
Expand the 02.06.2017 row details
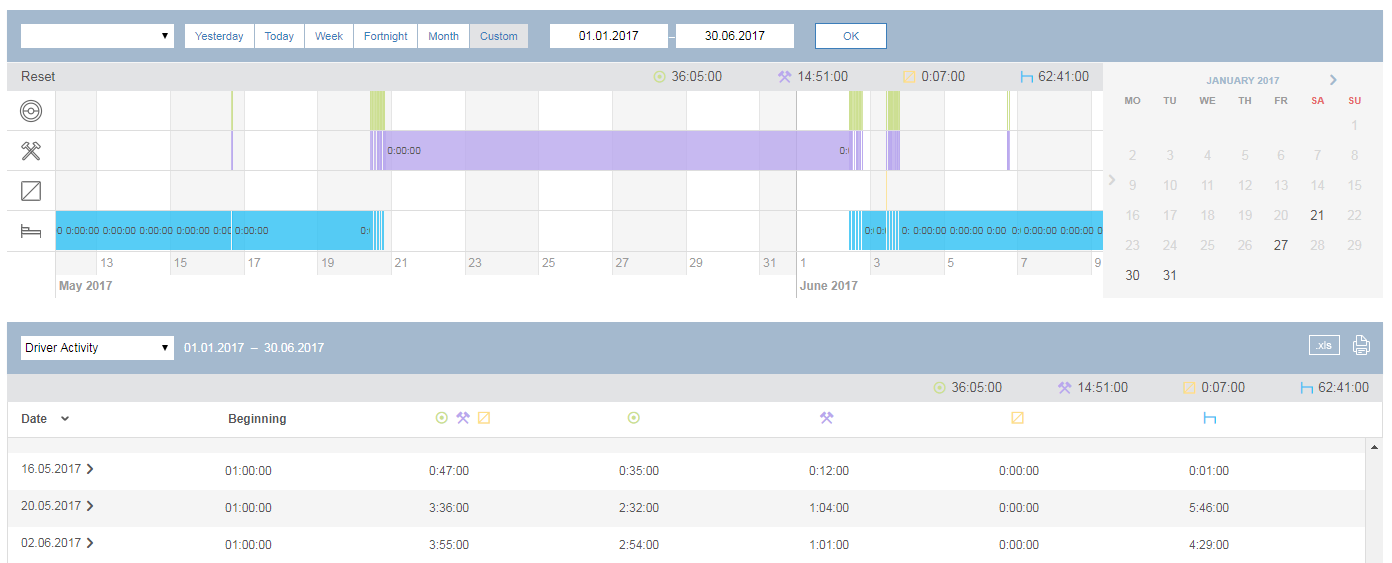(90, 543)
